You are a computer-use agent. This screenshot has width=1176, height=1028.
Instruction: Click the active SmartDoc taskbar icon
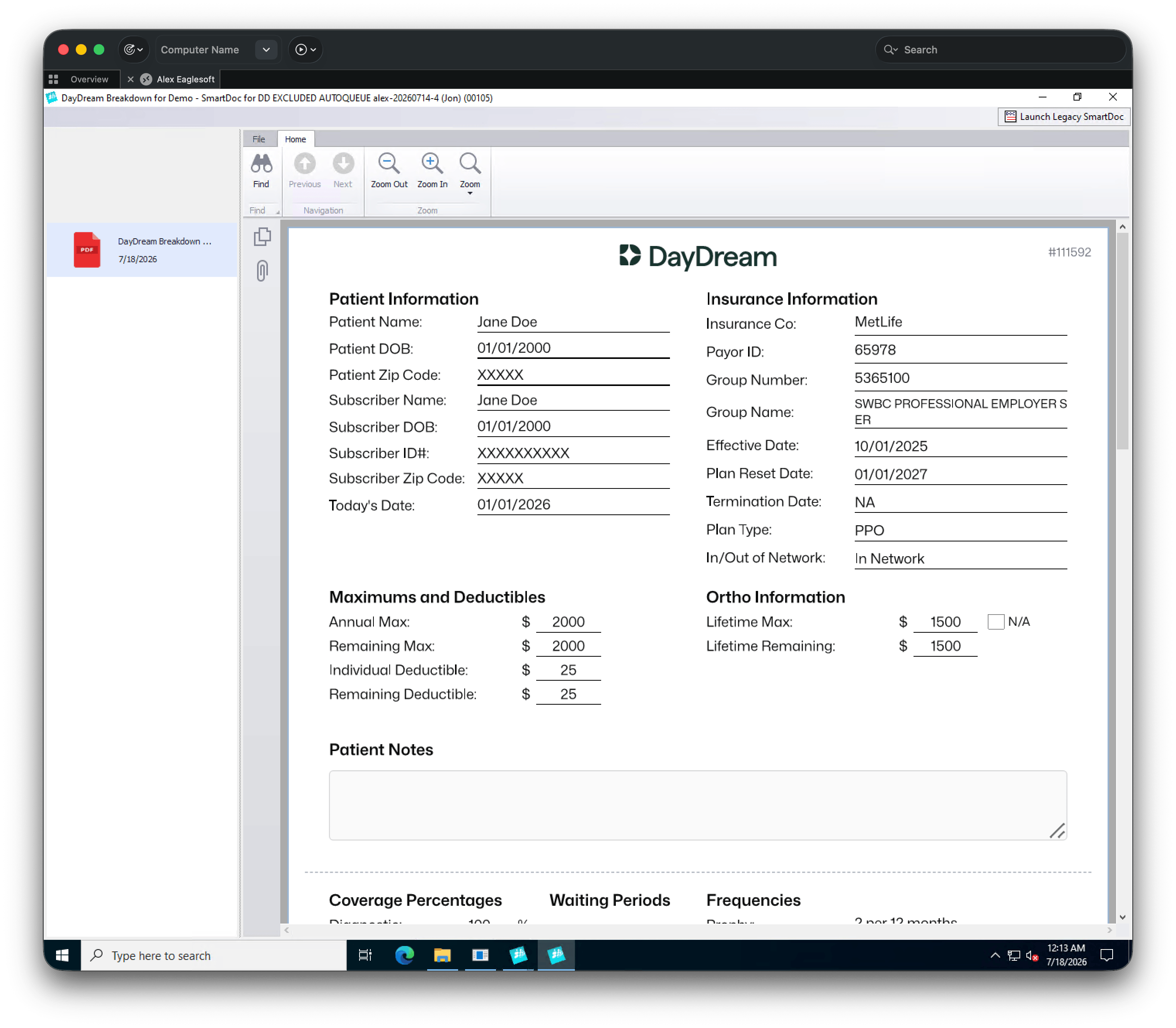556,955
